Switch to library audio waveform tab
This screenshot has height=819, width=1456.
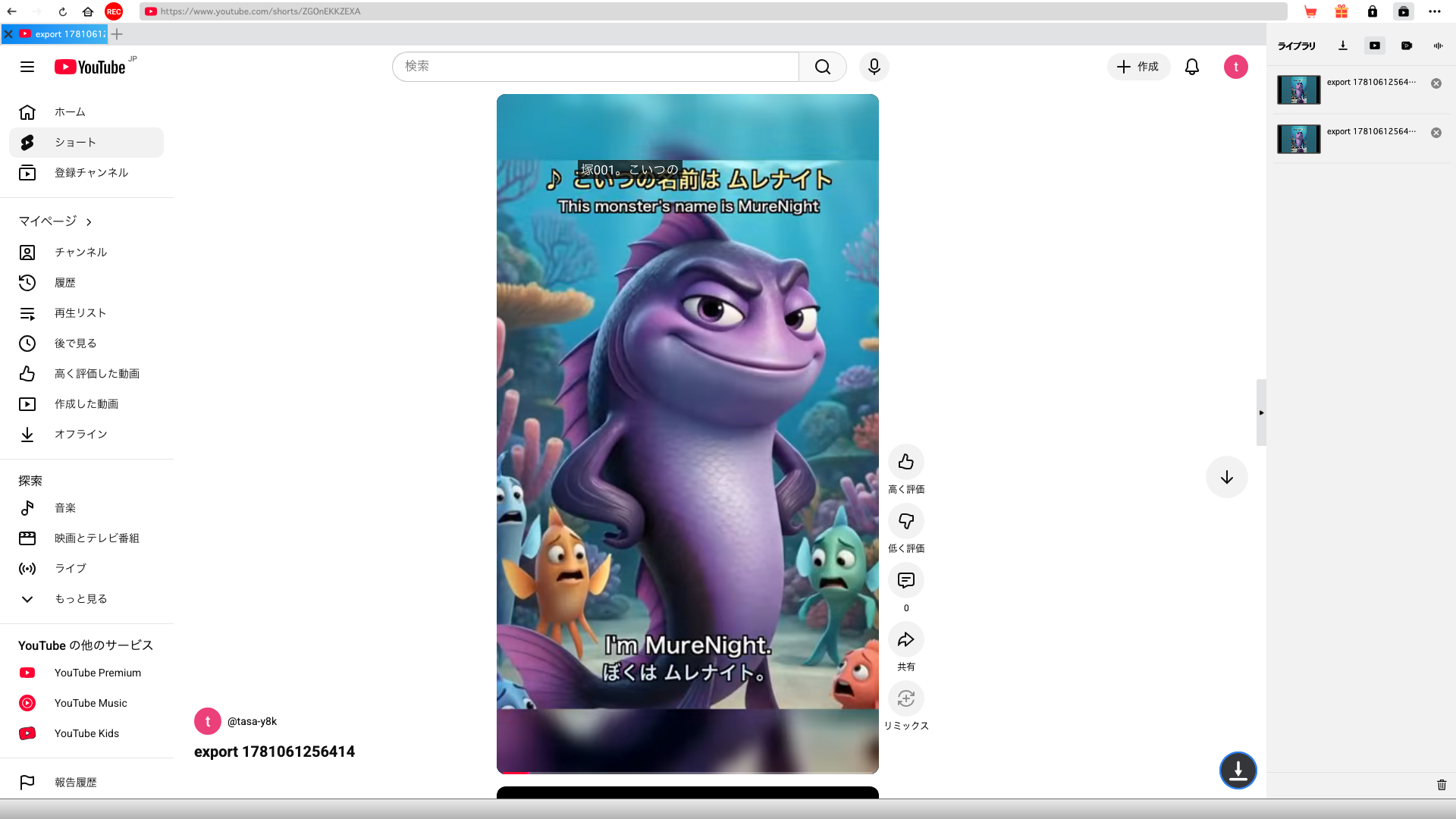(x=1438, y=45)
